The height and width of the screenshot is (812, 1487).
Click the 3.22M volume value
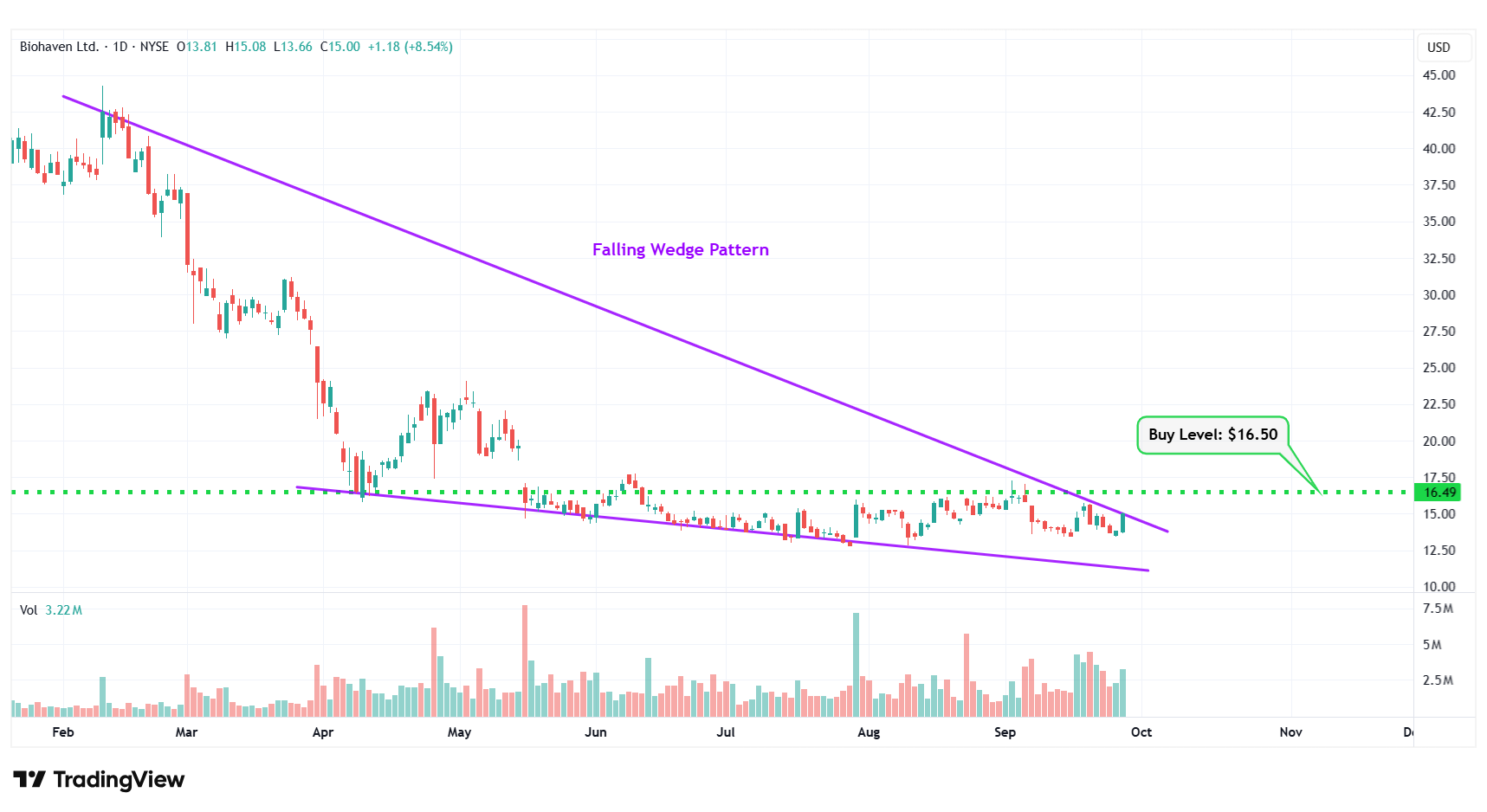click(x=64, y=610)
